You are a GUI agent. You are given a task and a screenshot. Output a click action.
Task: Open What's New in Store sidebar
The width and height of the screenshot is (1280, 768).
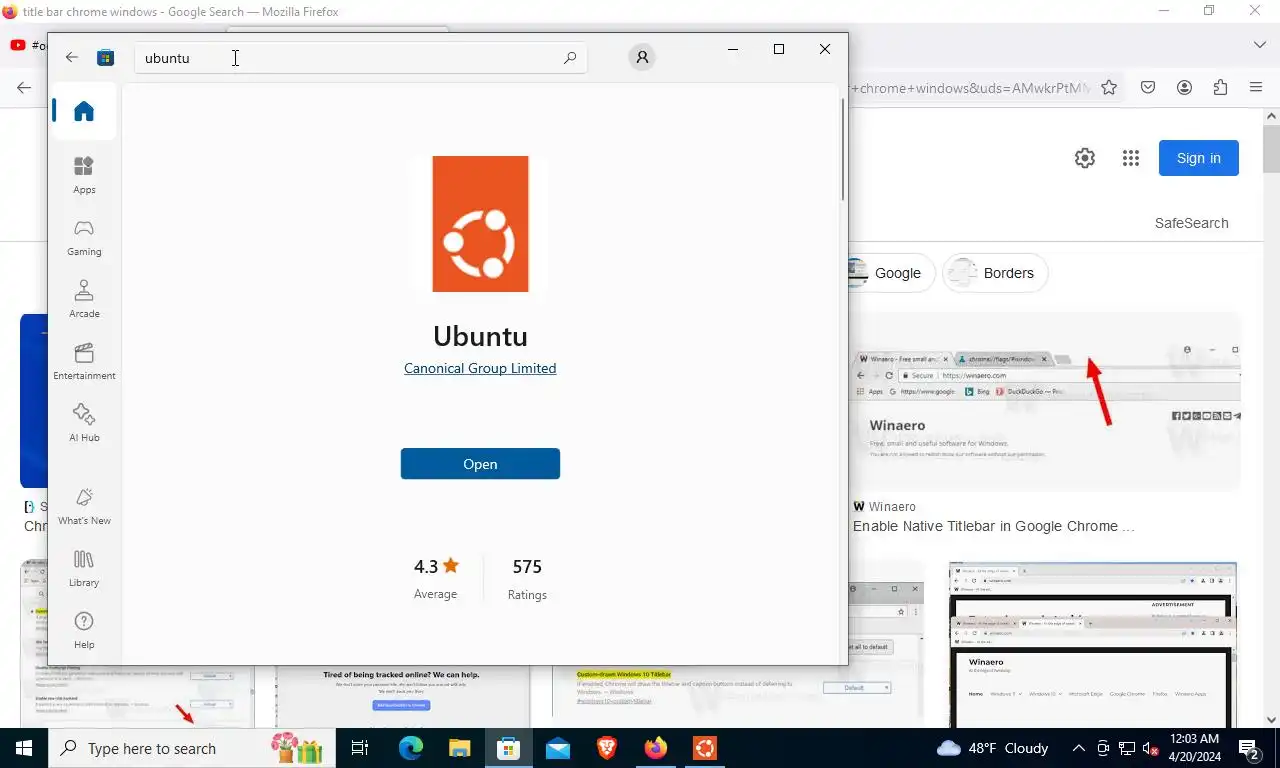84,506
